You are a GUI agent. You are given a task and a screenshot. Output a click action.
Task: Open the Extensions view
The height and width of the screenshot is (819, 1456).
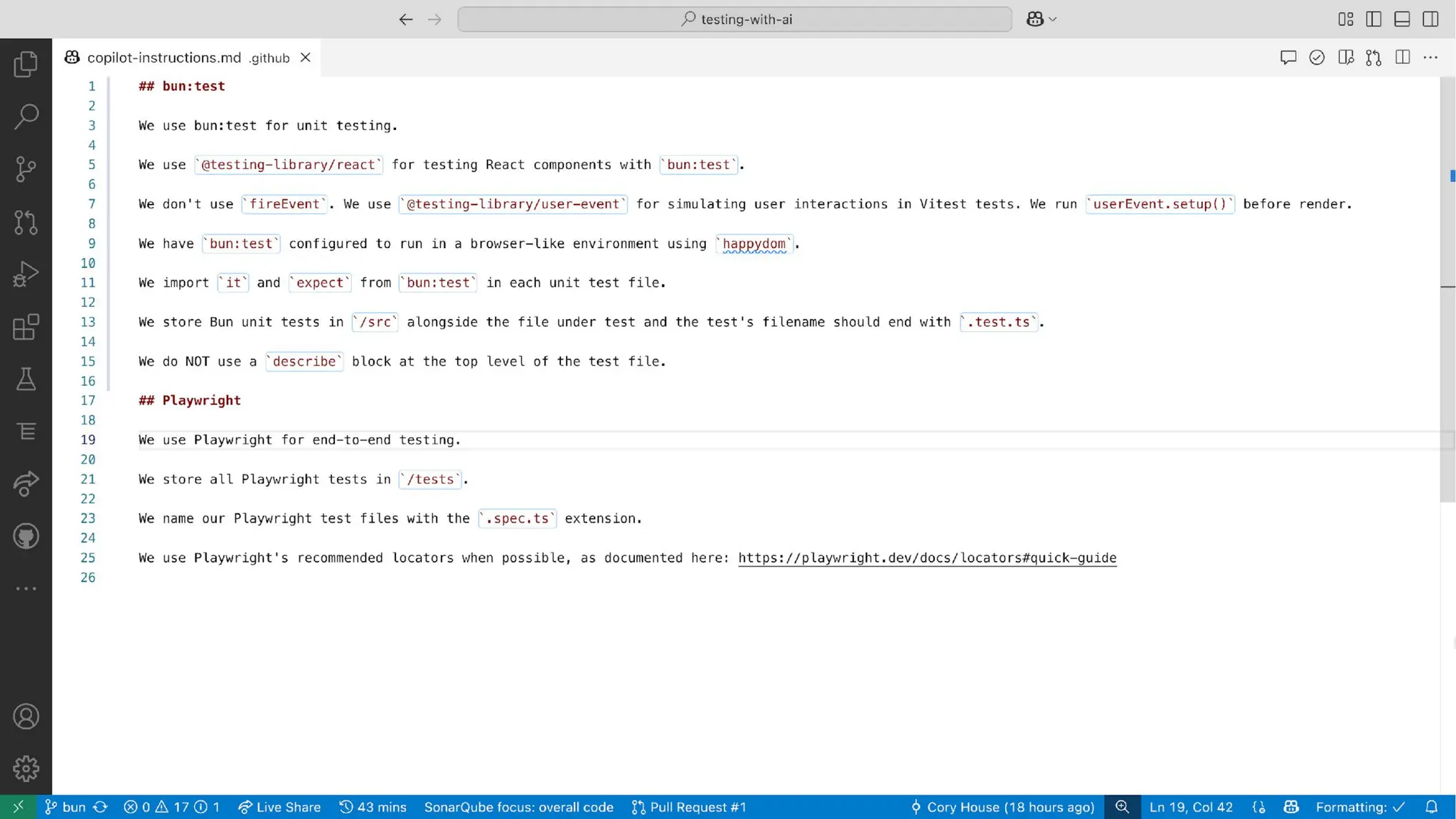(x=26, y=327)
